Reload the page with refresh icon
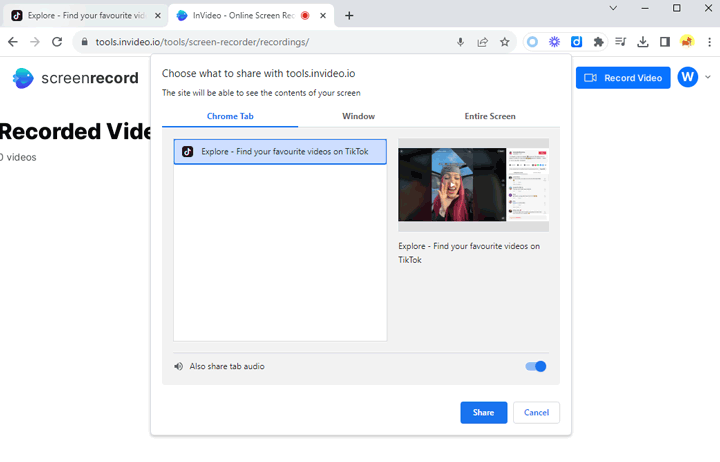720x462 pixels. coord(57,42)
